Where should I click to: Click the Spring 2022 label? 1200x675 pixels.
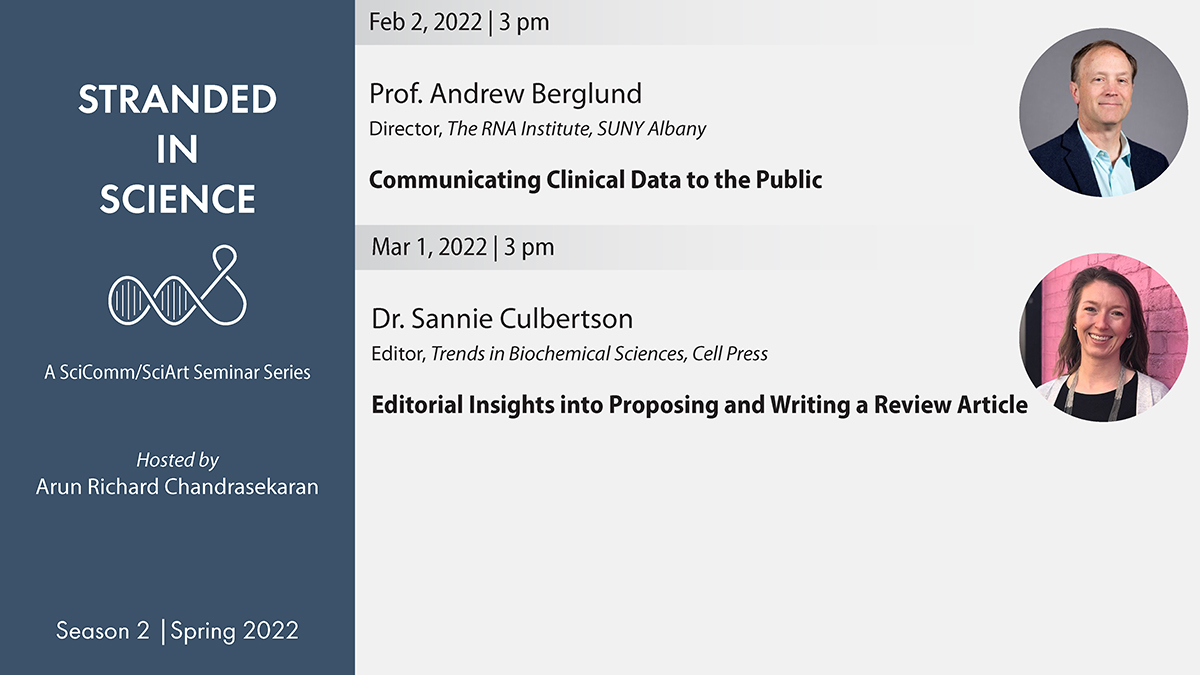(x=235, y=631)
